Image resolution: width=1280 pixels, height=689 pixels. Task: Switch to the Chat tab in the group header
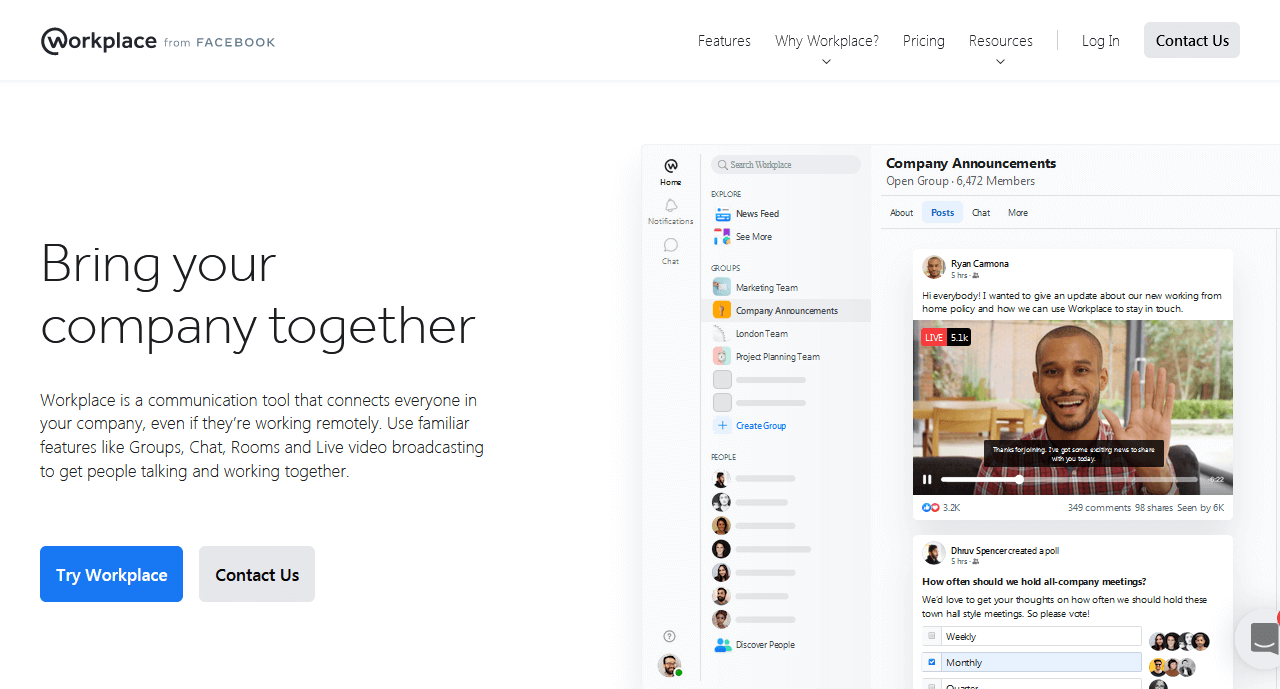tap(981, 213)
